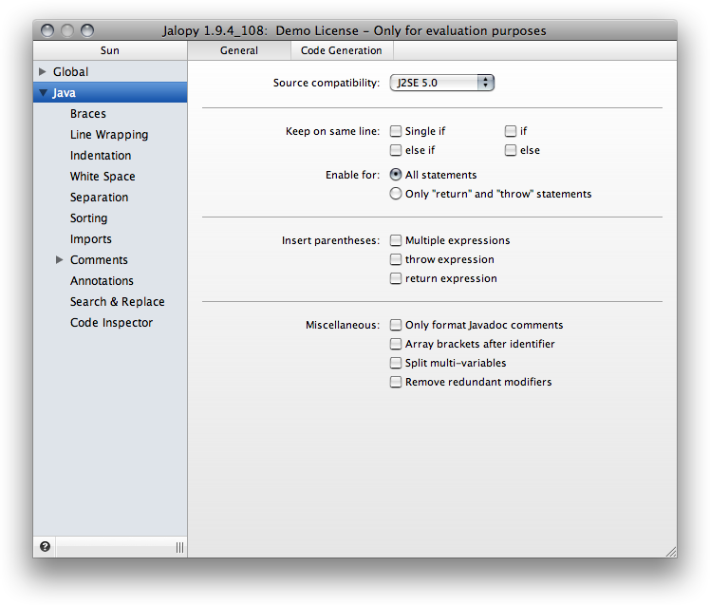This screenshot has height=605, width=710.
Task: Open the Source compatibility dropdown
Action: coord(442,83)
